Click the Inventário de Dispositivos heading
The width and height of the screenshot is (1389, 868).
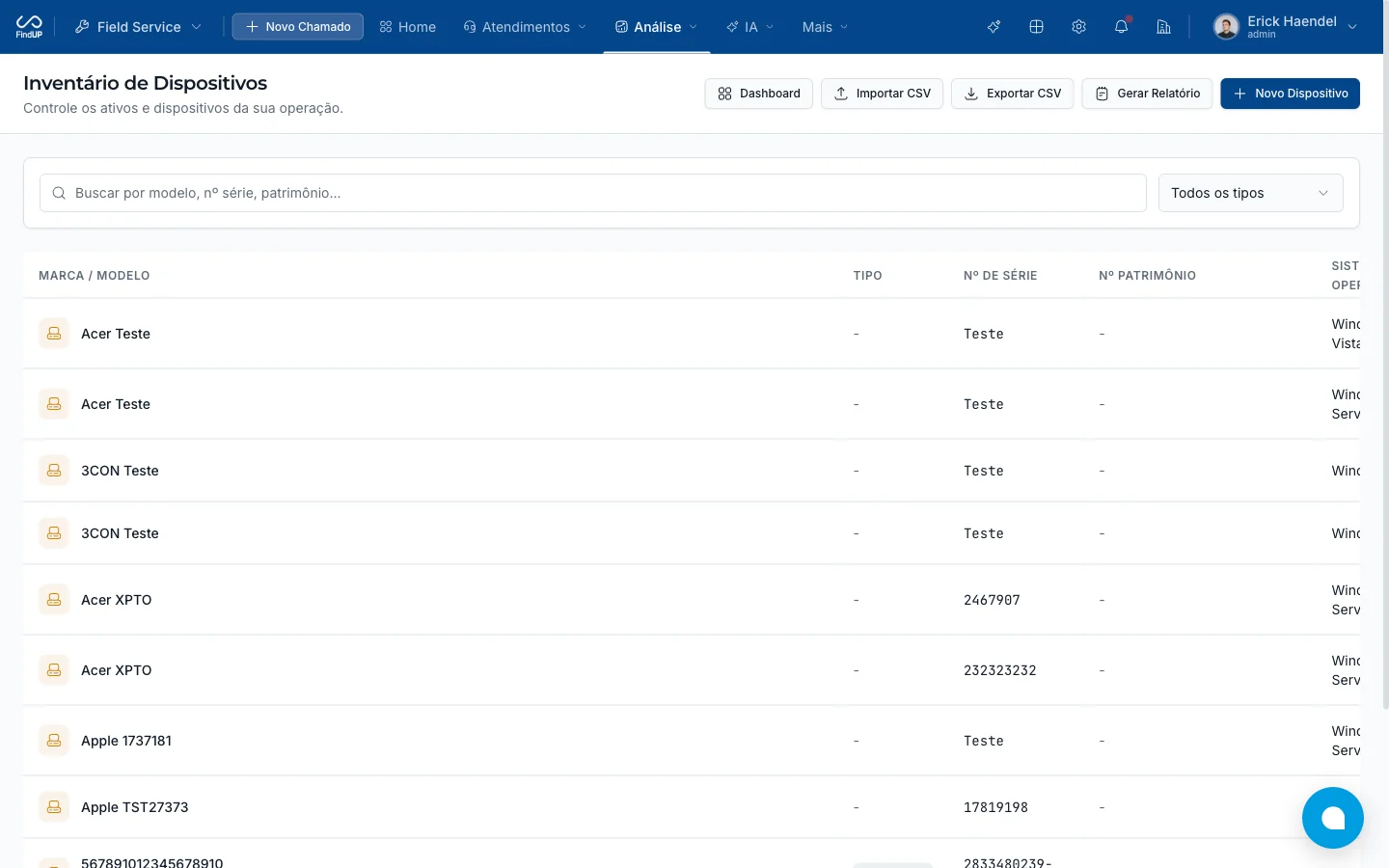[145, 83]
